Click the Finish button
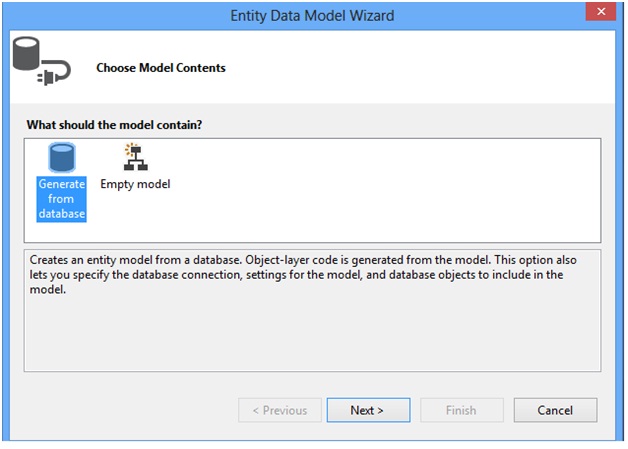Viewport: 628px width, 449px height. point(461,410)
